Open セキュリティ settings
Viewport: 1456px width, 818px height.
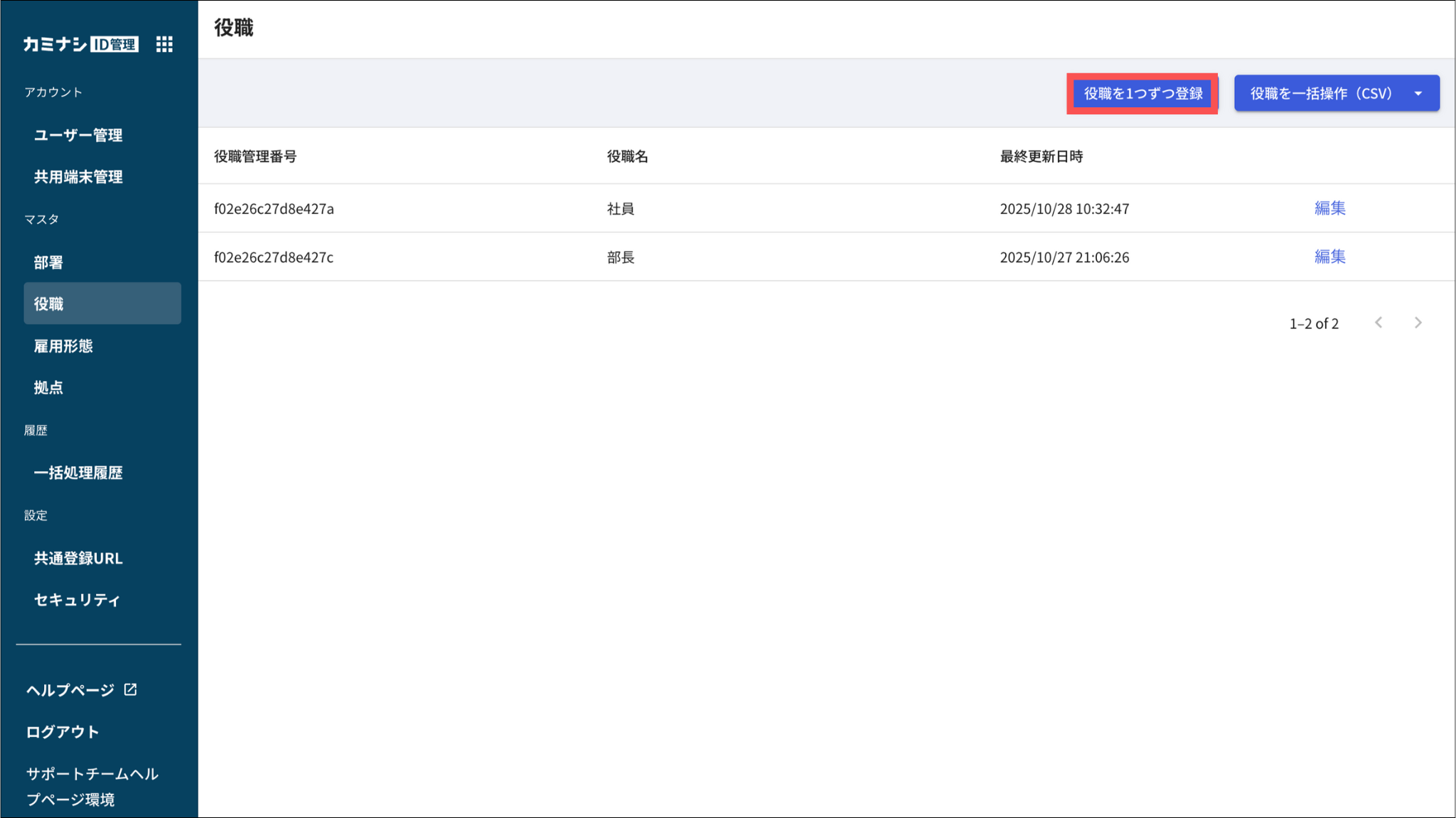point(77,600)
